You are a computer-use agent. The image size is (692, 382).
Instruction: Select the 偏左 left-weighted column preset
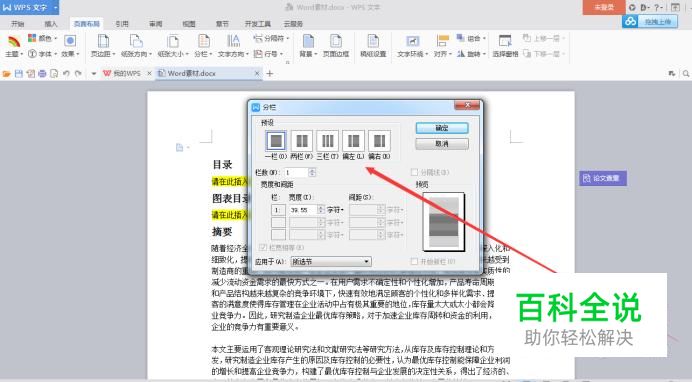[x=354, y=141]
